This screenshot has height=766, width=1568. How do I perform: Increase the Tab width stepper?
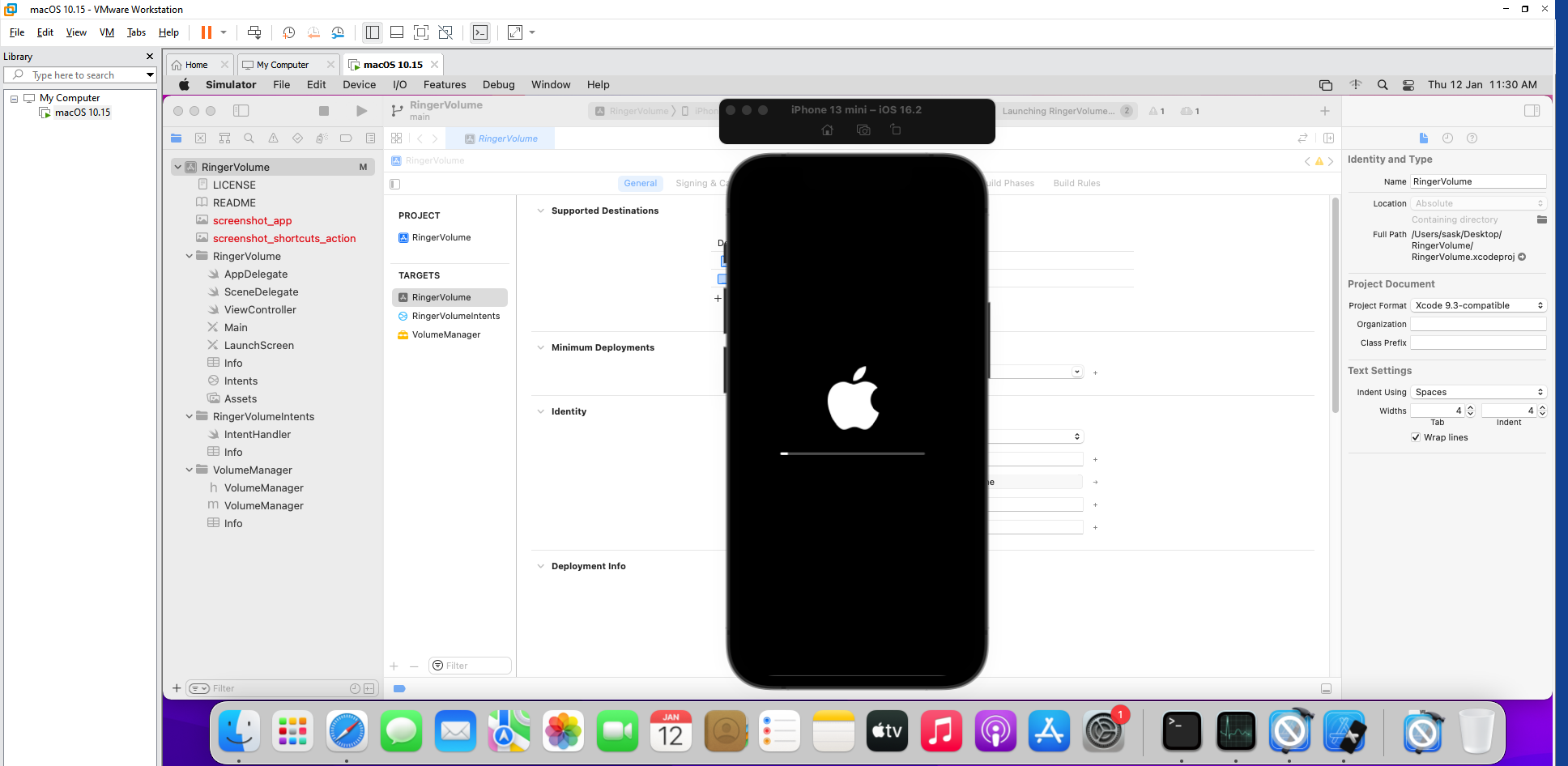[x=1470, y=408]
